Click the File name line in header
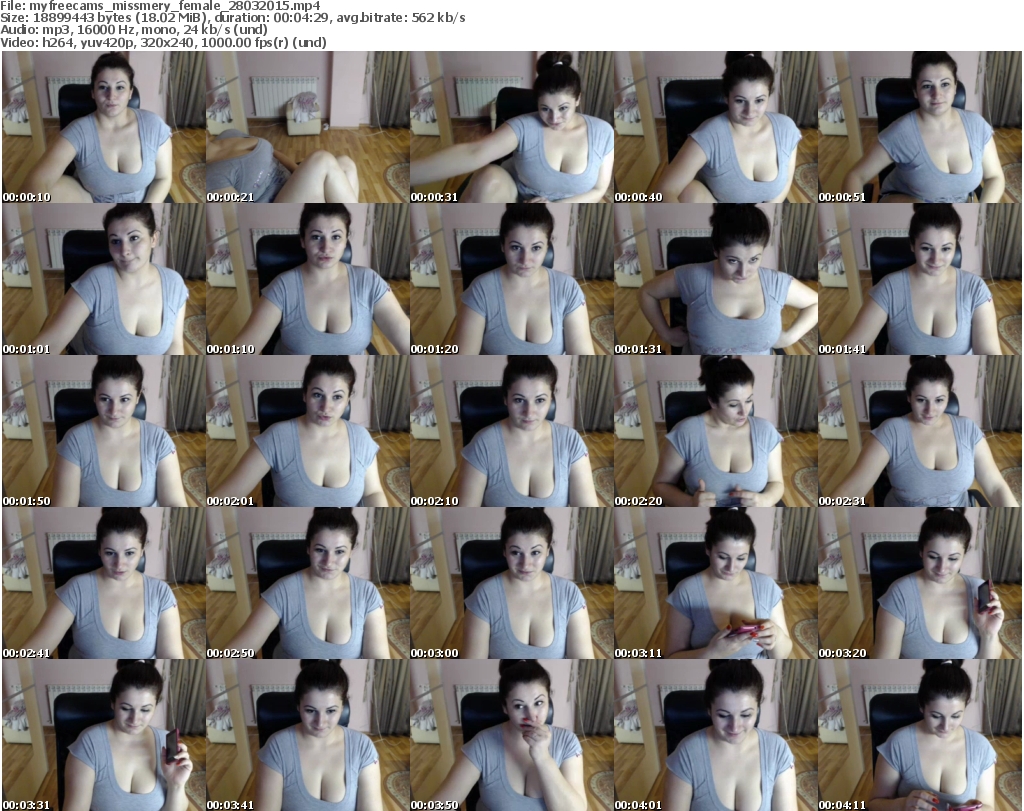 point(160,6)
